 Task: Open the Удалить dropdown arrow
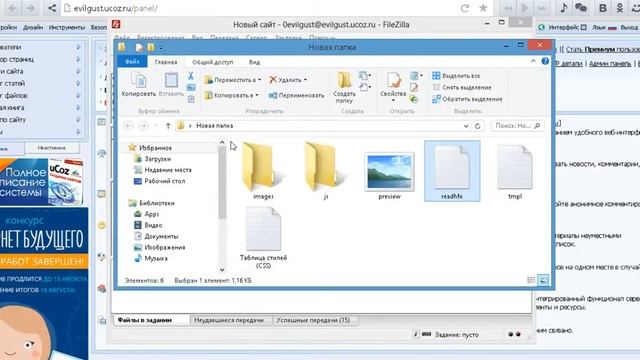pyautogui.click(x=305, y=80)
